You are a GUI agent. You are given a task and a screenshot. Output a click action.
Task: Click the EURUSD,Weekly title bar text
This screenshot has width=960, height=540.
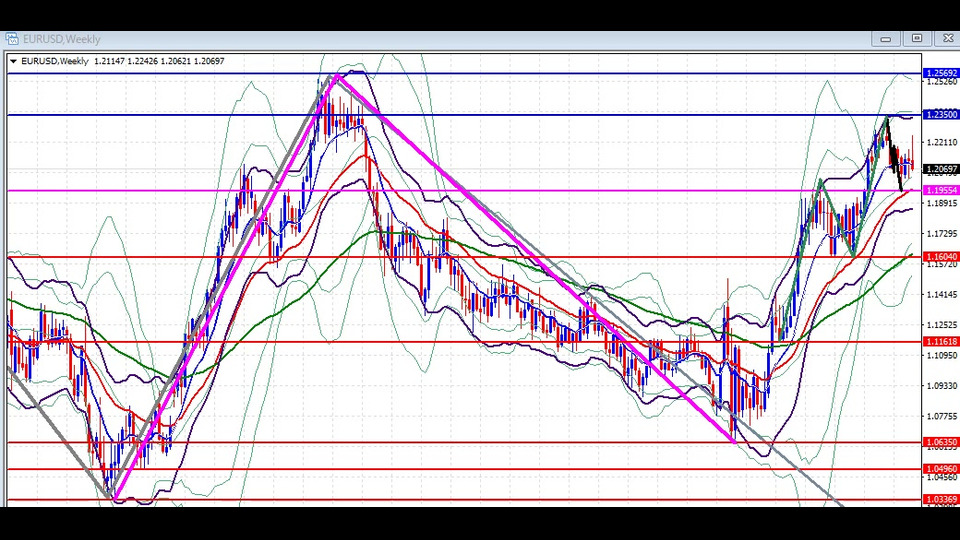pos(61,39)
